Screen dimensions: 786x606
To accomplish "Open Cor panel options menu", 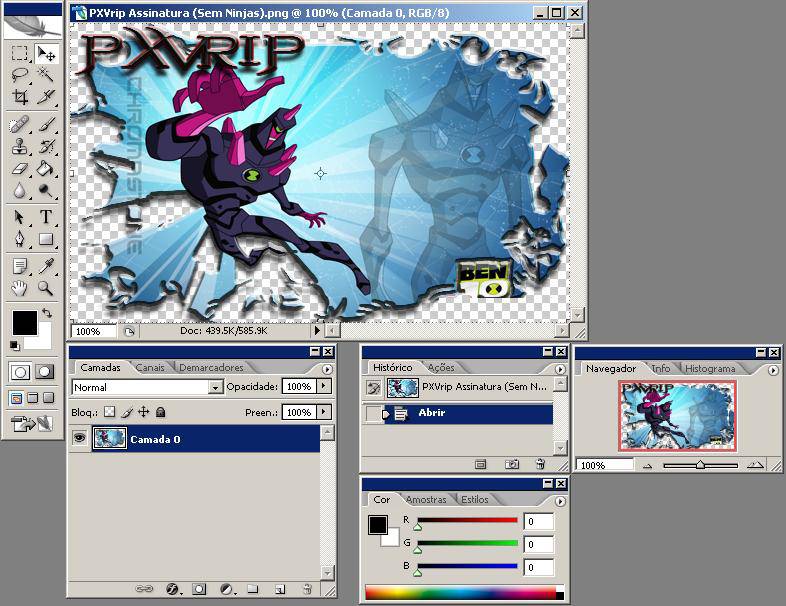I will 560,501.
